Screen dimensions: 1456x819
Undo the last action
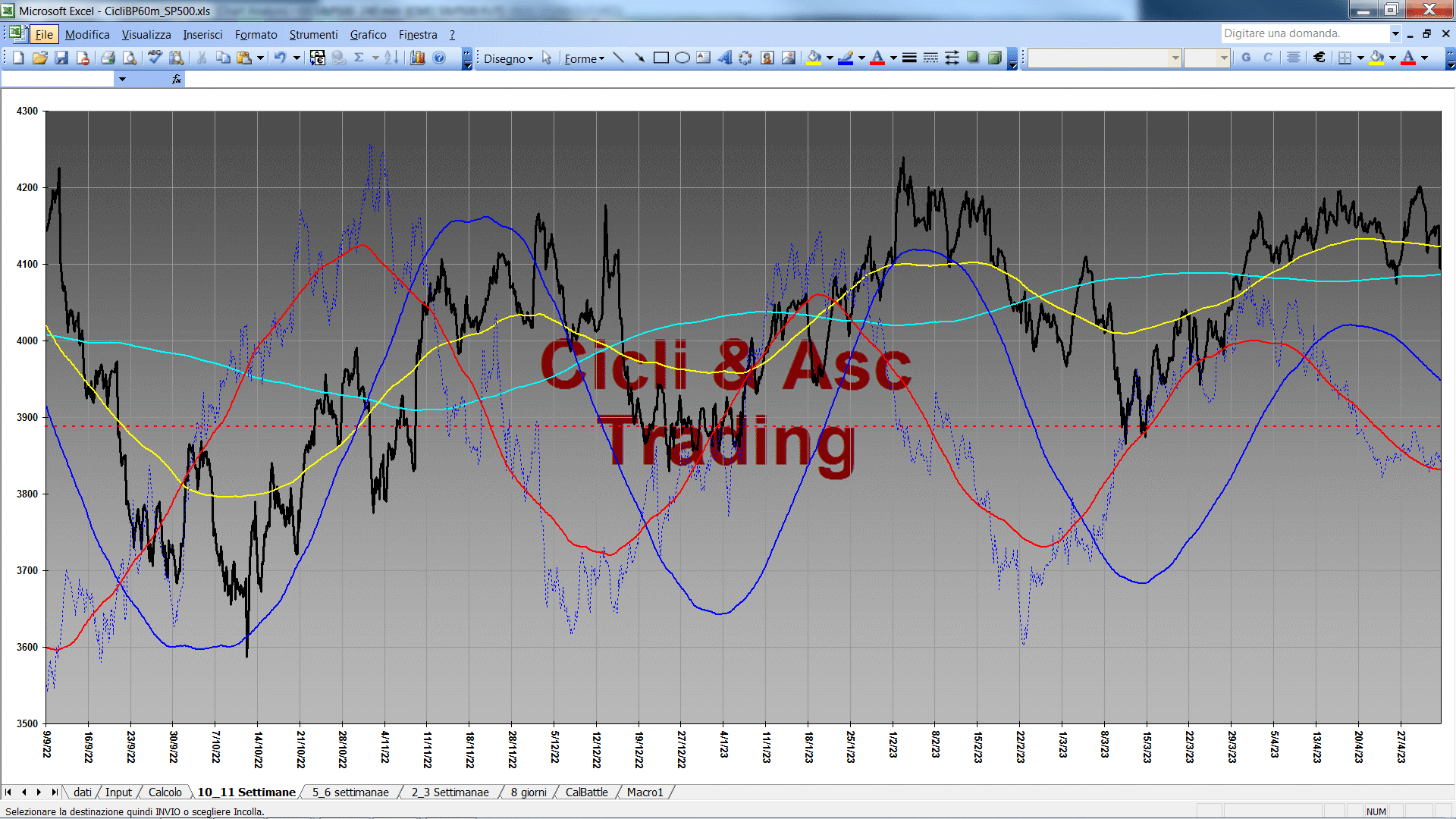pos(281,58)
